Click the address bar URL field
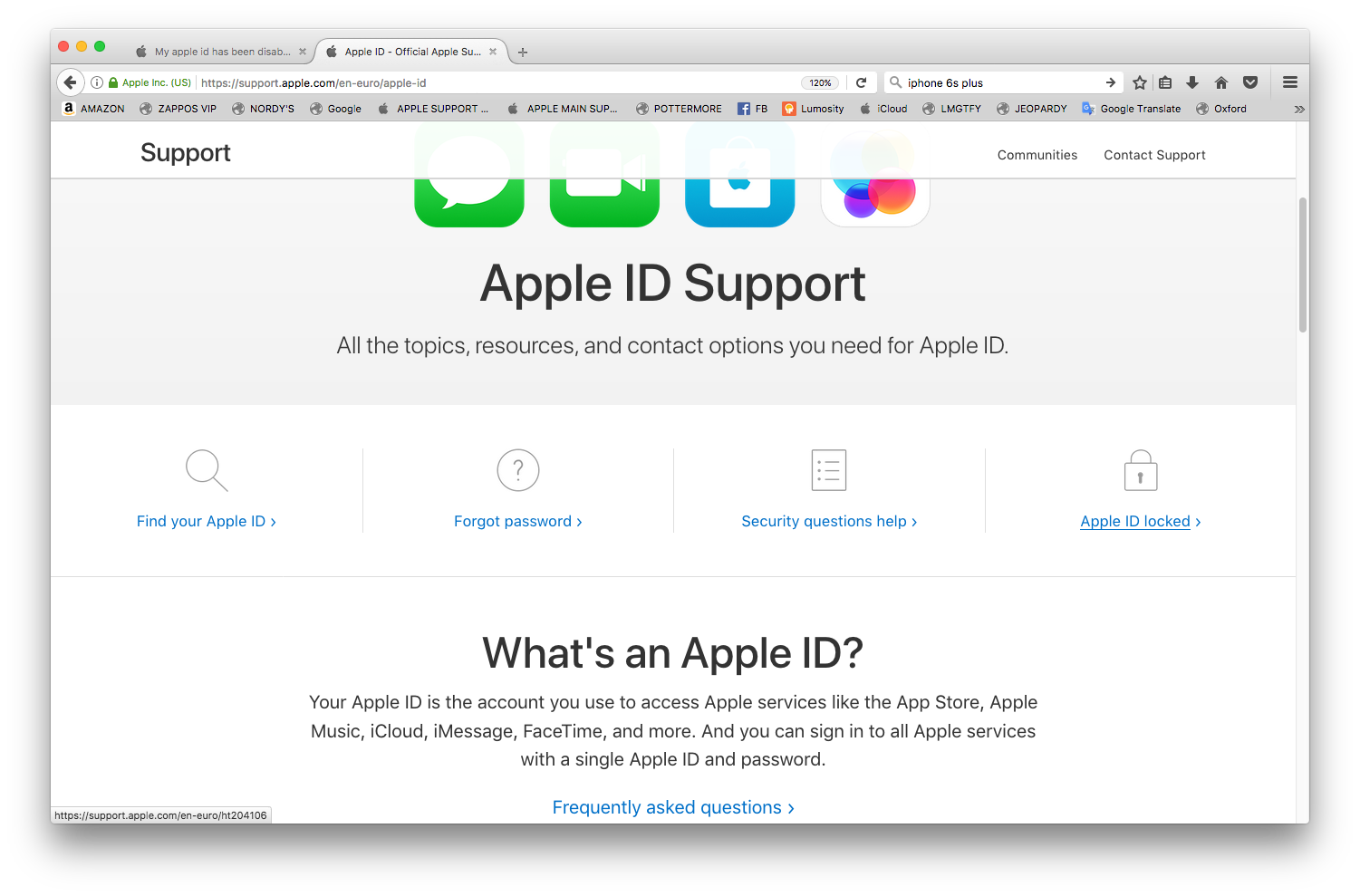The image size is (1360, 896). click(498, 82)
